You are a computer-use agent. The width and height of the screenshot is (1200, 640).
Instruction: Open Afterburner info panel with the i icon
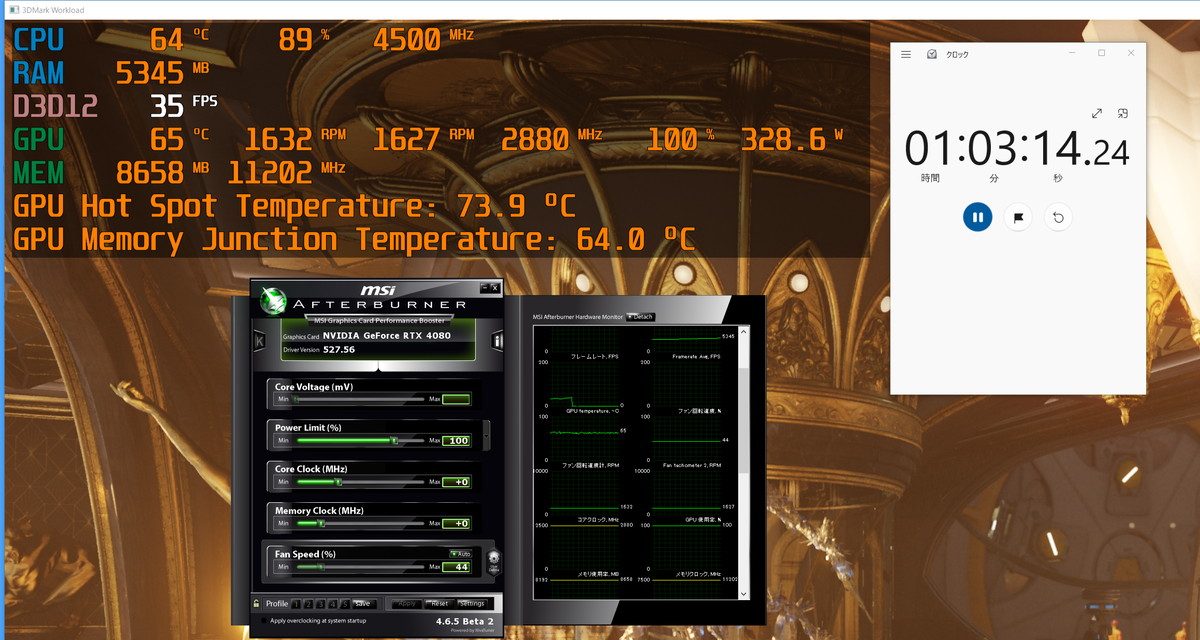click(498, 340)
